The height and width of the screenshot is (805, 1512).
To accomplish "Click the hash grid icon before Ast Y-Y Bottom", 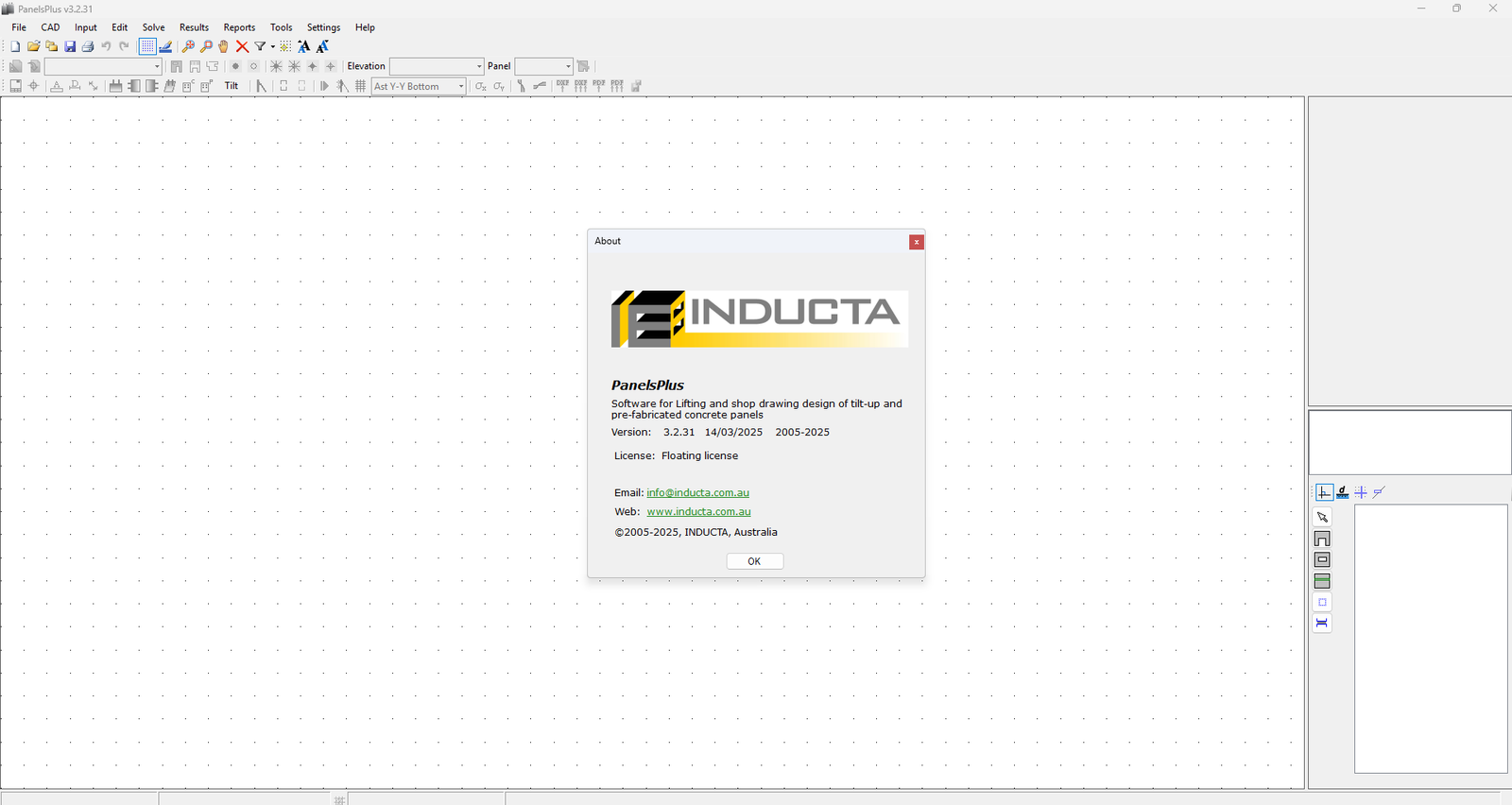I will [x=360, y=86].
